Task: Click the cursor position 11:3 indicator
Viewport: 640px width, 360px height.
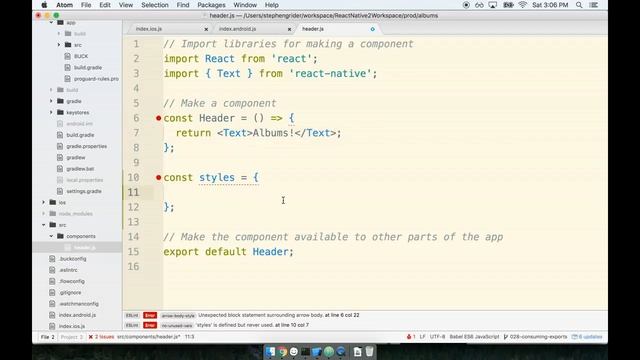Action: click(x=189, y=337)
